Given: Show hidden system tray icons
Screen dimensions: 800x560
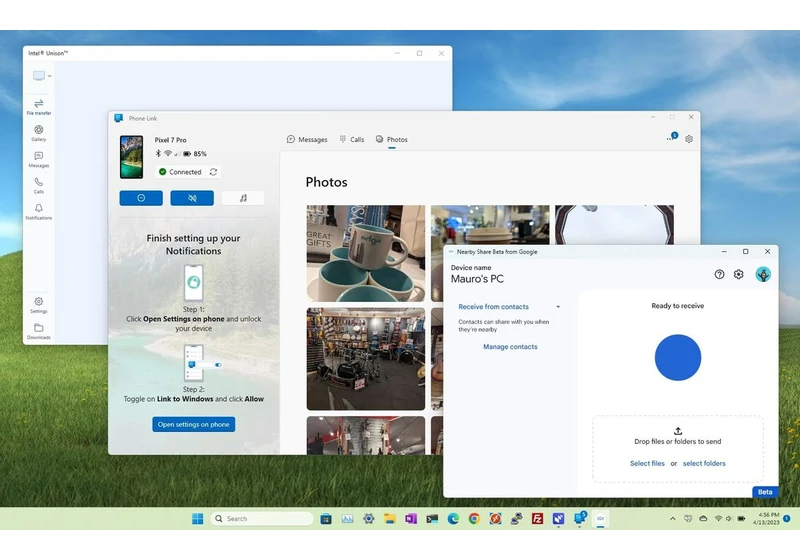Looking at the screenshot, I should (672, 519).
